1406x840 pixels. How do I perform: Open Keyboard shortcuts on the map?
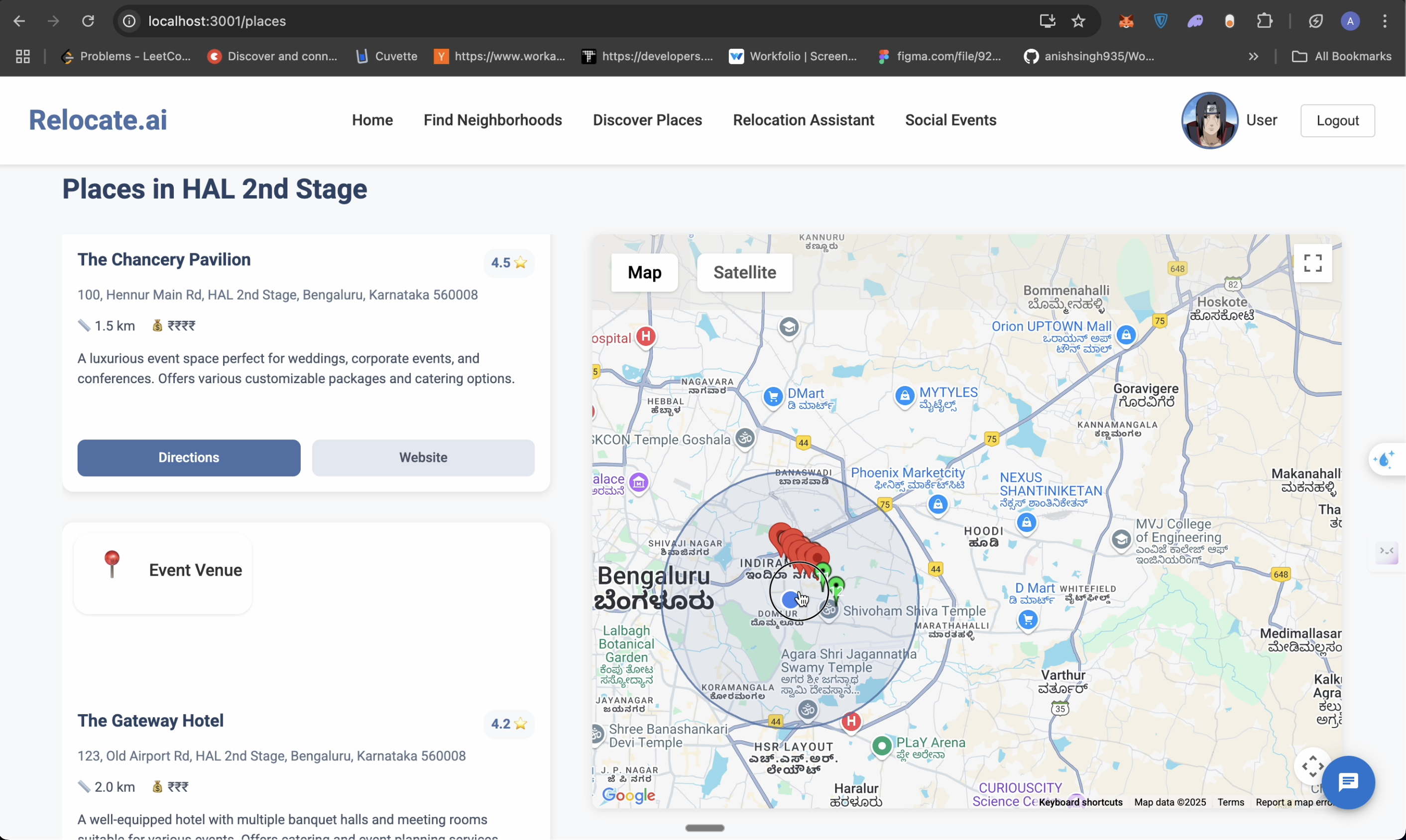[x=1080, y=802]
